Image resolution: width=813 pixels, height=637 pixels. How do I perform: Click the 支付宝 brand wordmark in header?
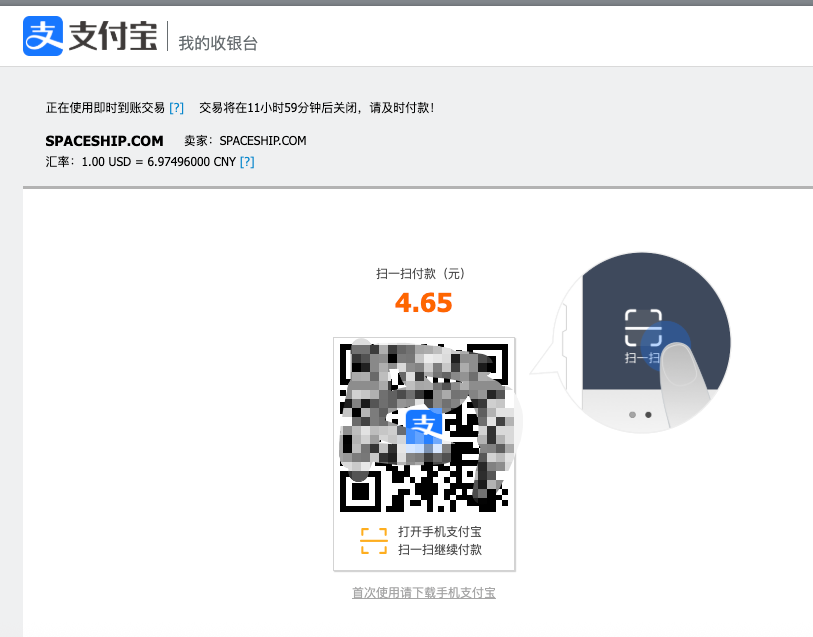[112, 37]
